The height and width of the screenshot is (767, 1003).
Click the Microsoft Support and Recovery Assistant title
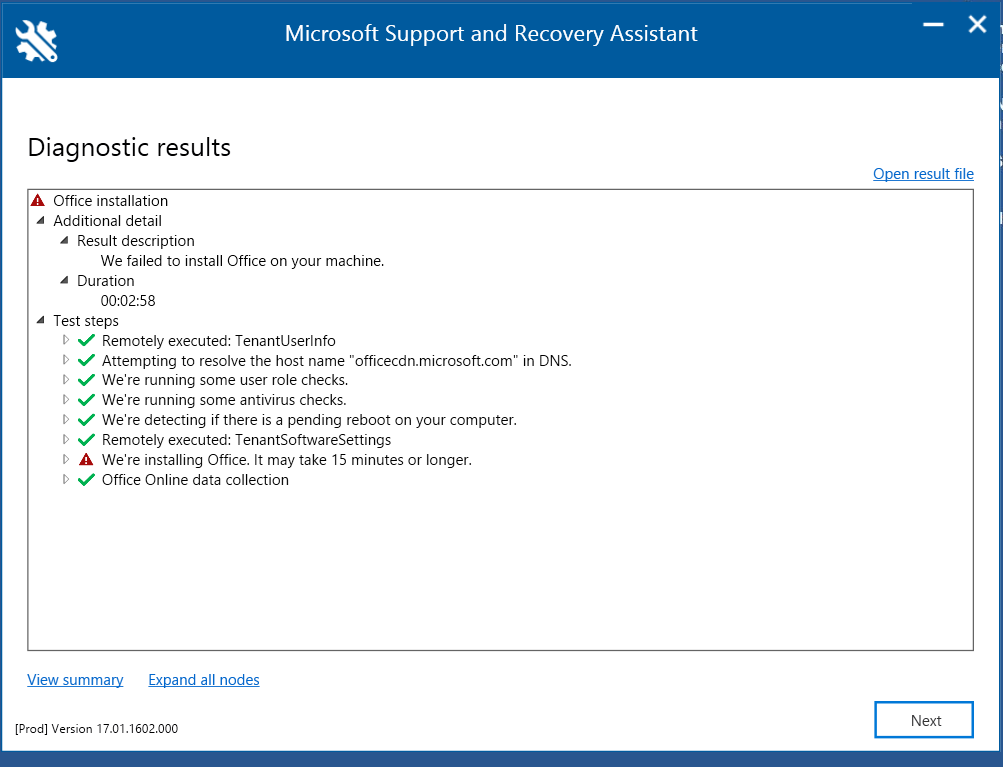[491, 34]
